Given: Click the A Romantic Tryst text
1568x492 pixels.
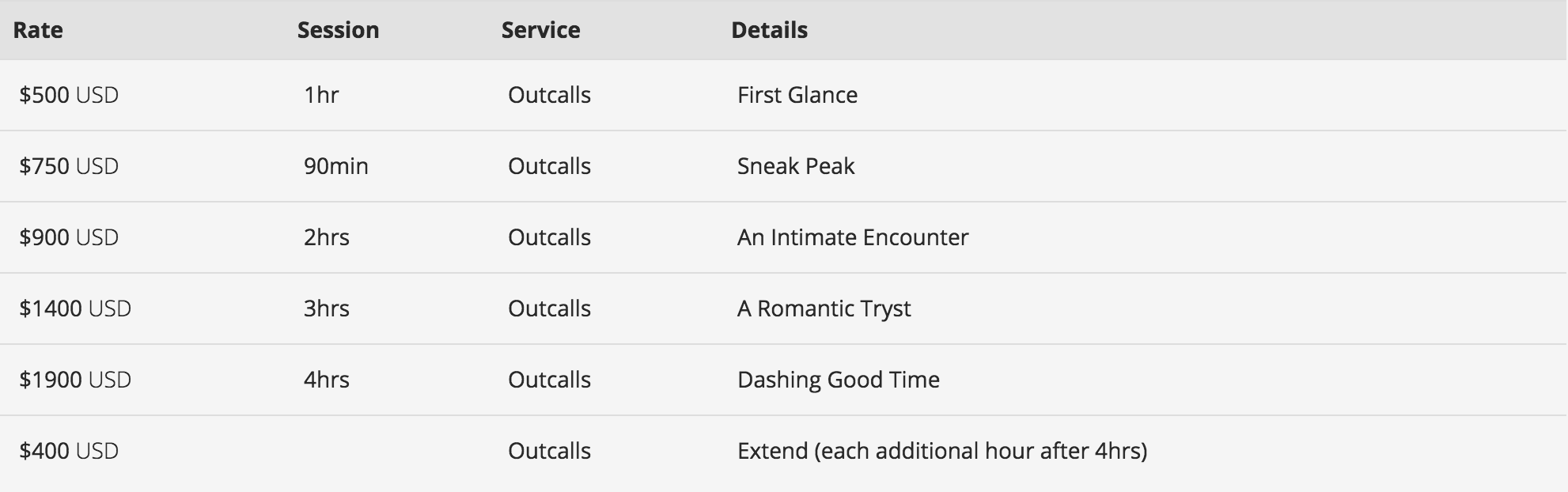Looking at the screenshot, I should pyautogui.click(x=824, y=308).
